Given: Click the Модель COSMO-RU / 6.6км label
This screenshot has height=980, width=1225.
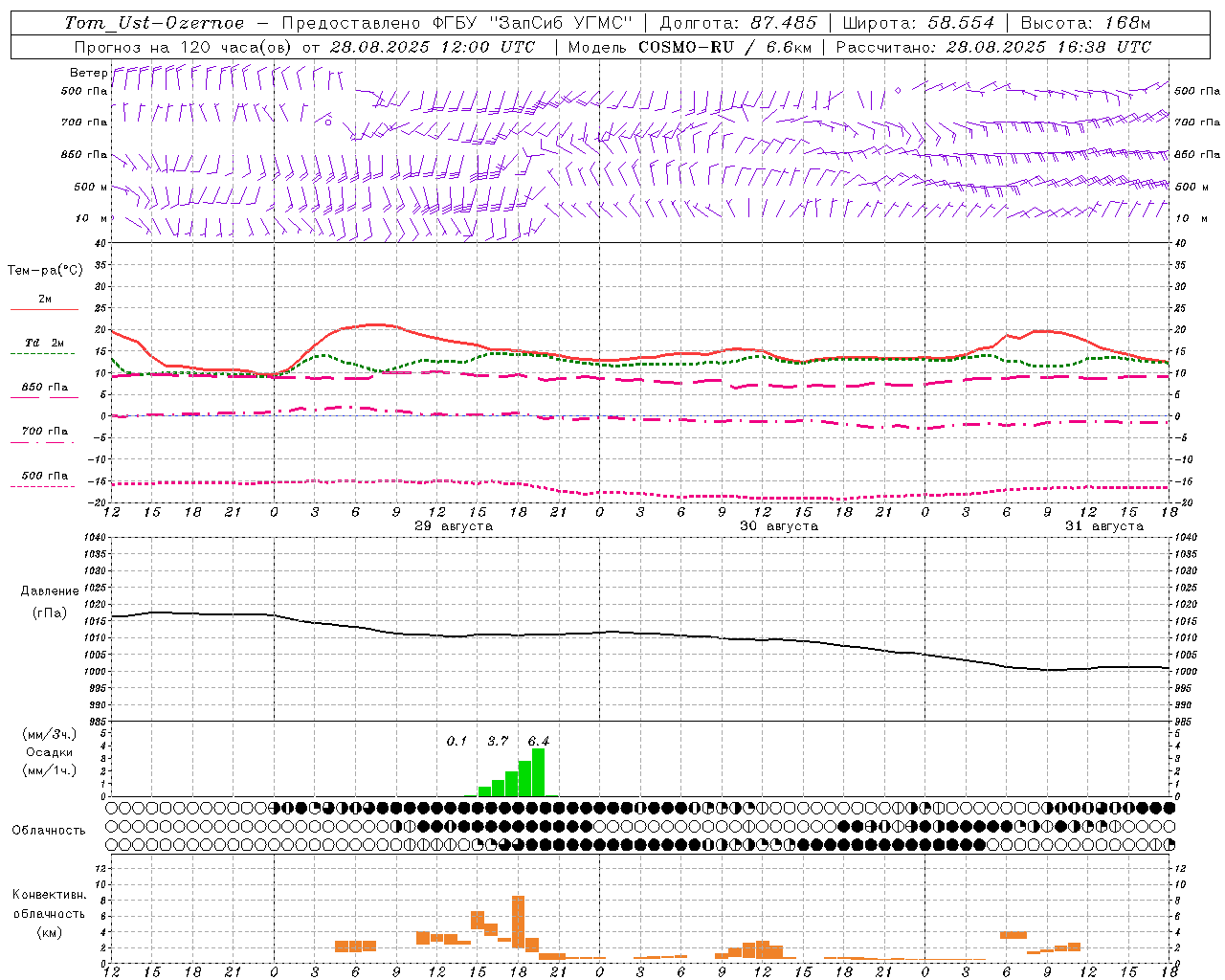Looking at the screenshot, I should pyautogui.click(x=690, y=47).
